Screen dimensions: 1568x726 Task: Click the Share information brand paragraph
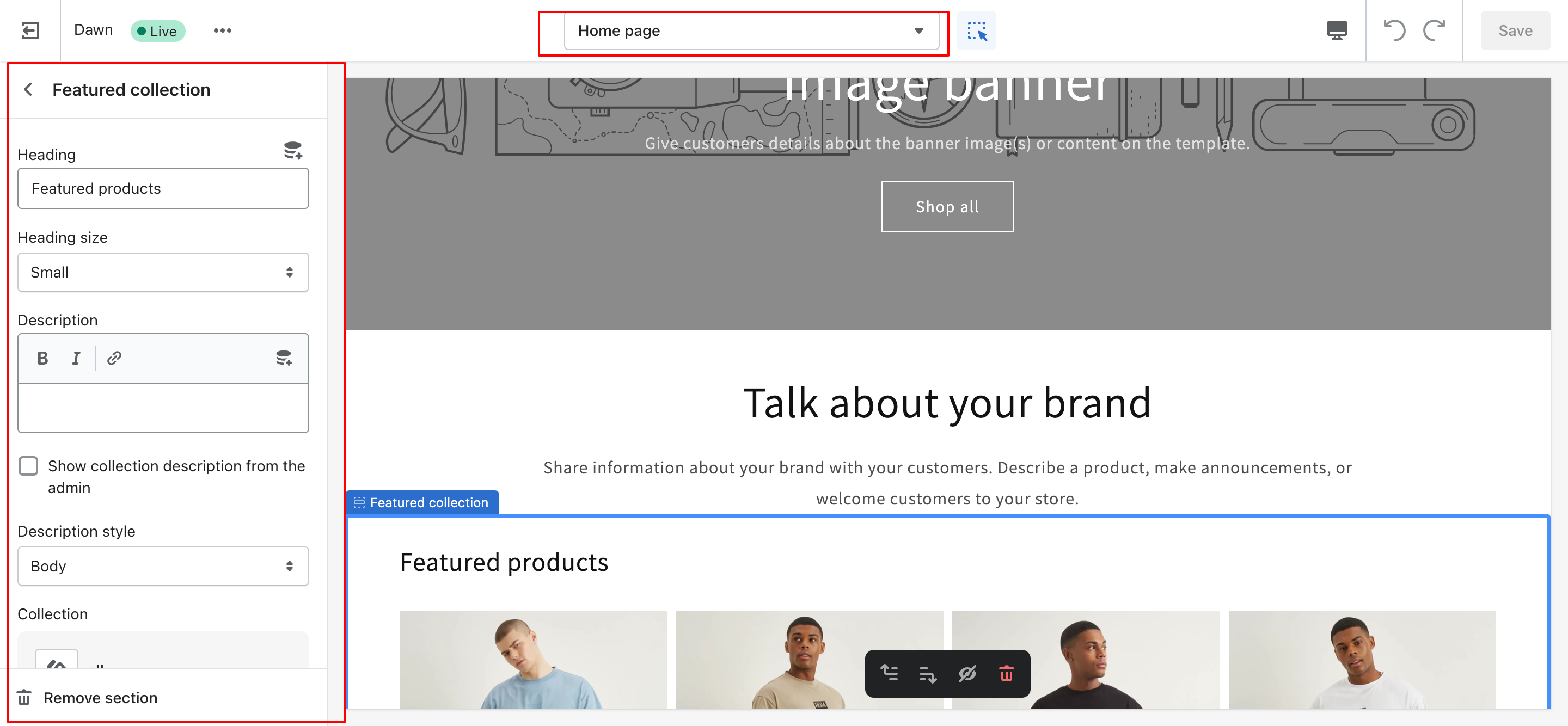(x=947, y=483)
